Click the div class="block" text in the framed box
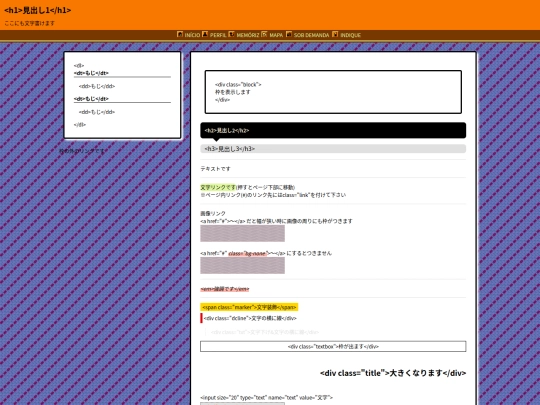 (238, 92)
